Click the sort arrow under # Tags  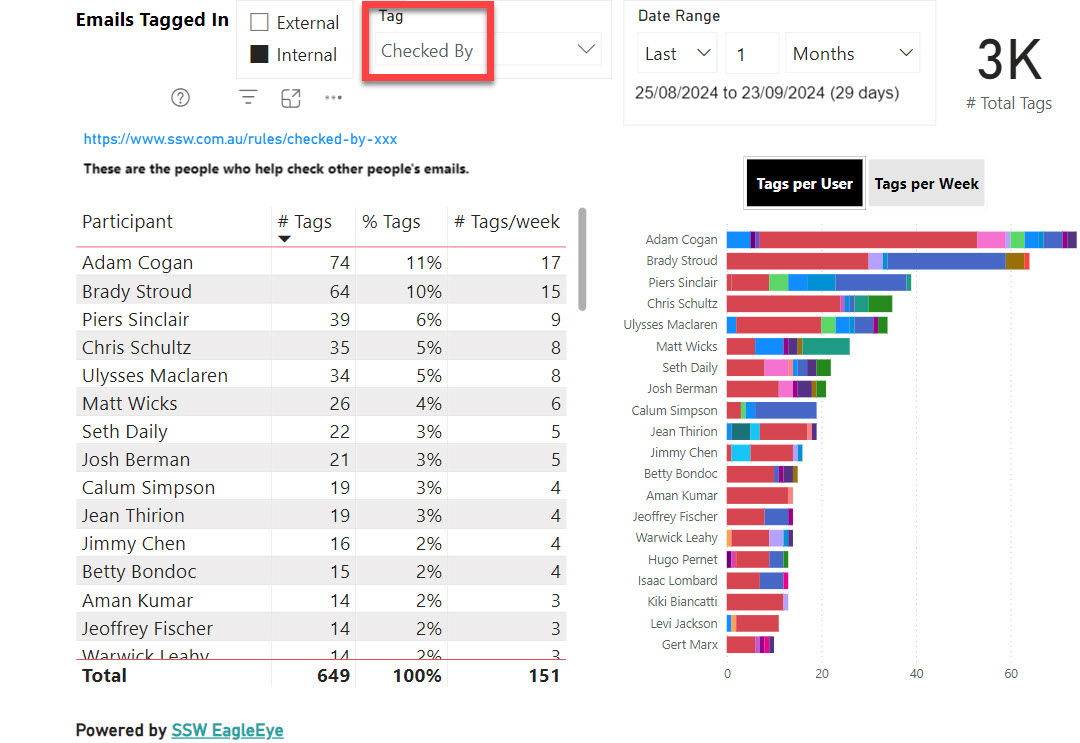tap(285, 239)
